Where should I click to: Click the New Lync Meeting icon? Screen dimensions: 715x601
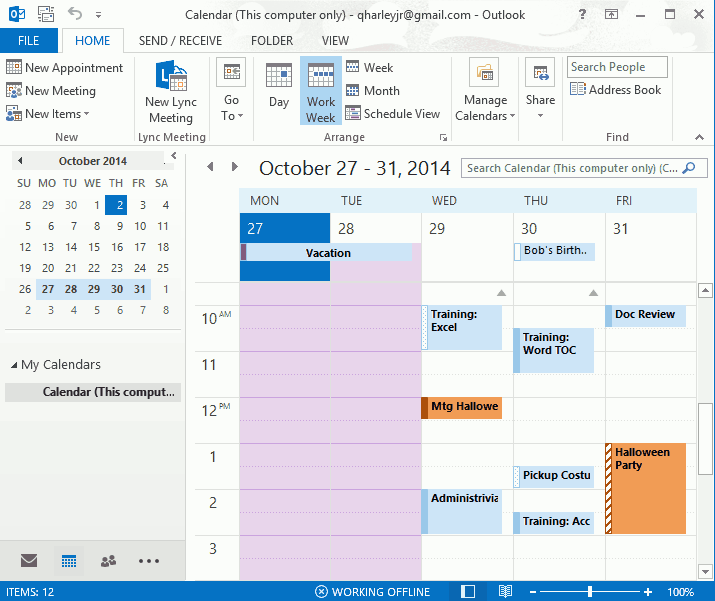[170, 77]
